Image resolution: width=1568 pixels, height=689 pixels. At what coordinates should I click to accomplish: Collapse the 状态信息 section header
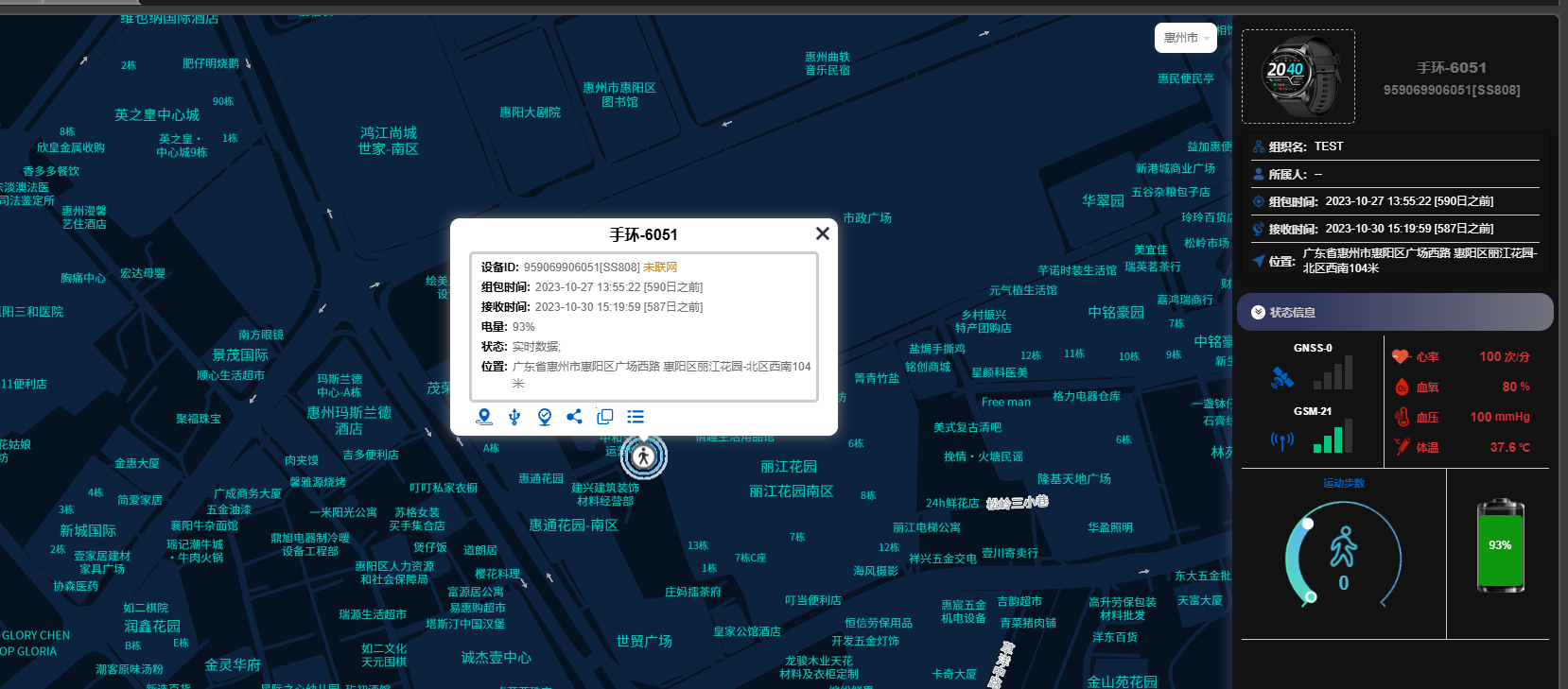(x=1395, y=313)
